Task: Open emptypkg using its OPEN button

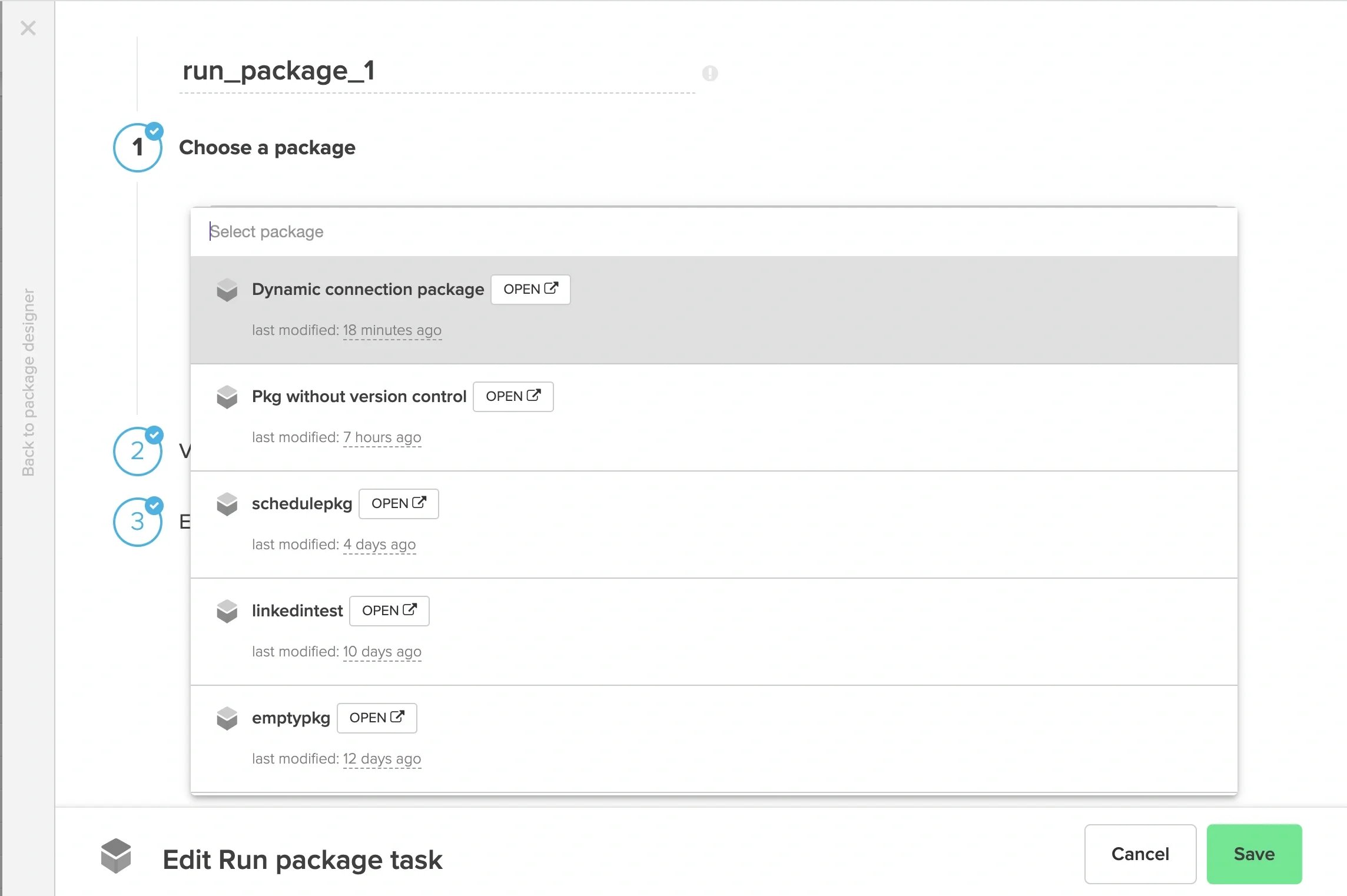Action: tap(377, 718)
